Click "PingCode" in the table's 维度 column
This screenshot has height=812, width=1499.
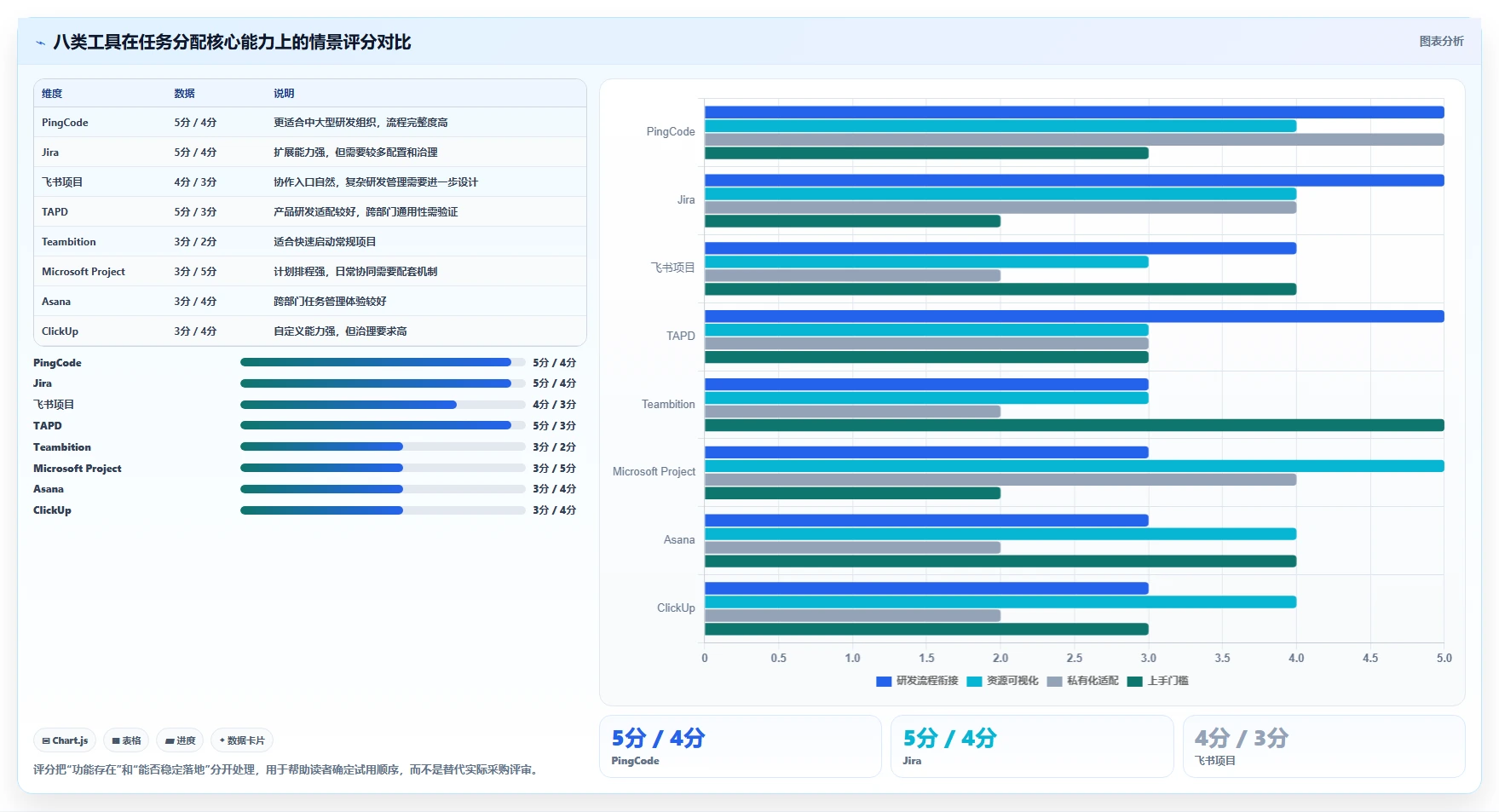tap(65, 123)
